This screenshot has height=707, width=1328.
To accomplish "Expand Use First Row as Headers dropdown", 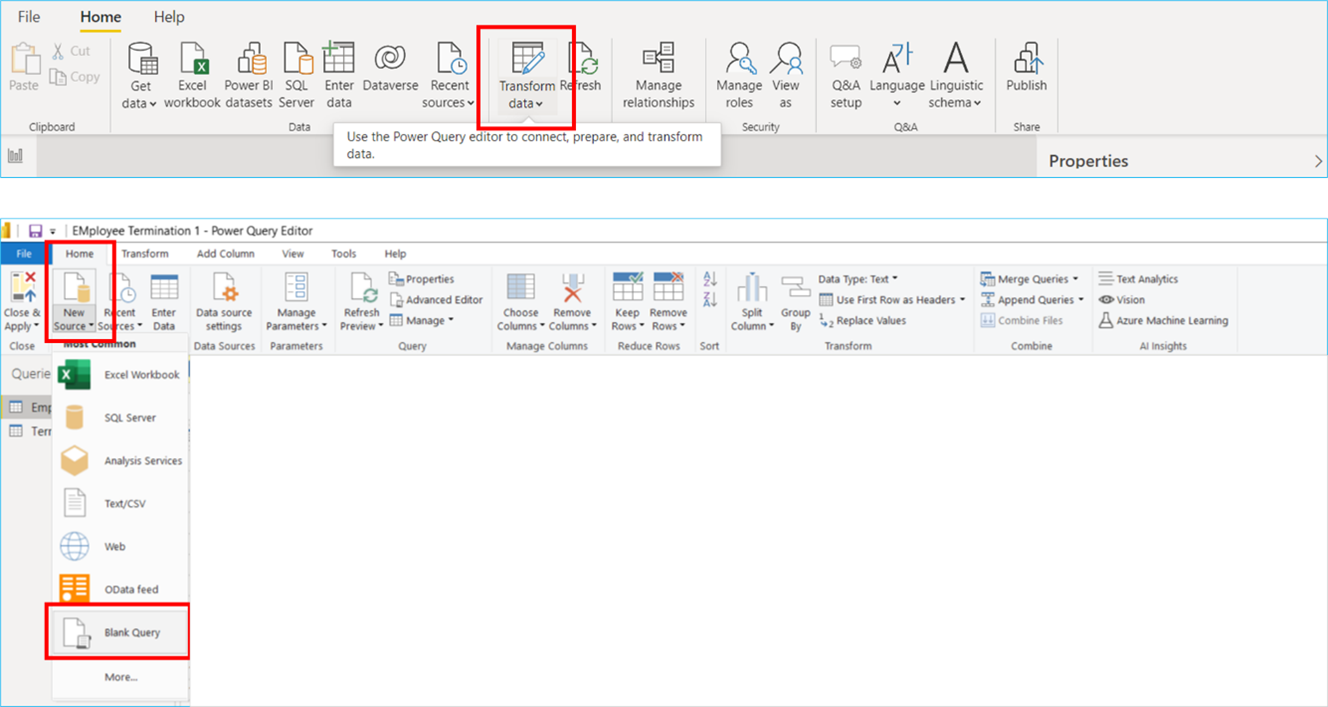I will click(x=962, y=300).
